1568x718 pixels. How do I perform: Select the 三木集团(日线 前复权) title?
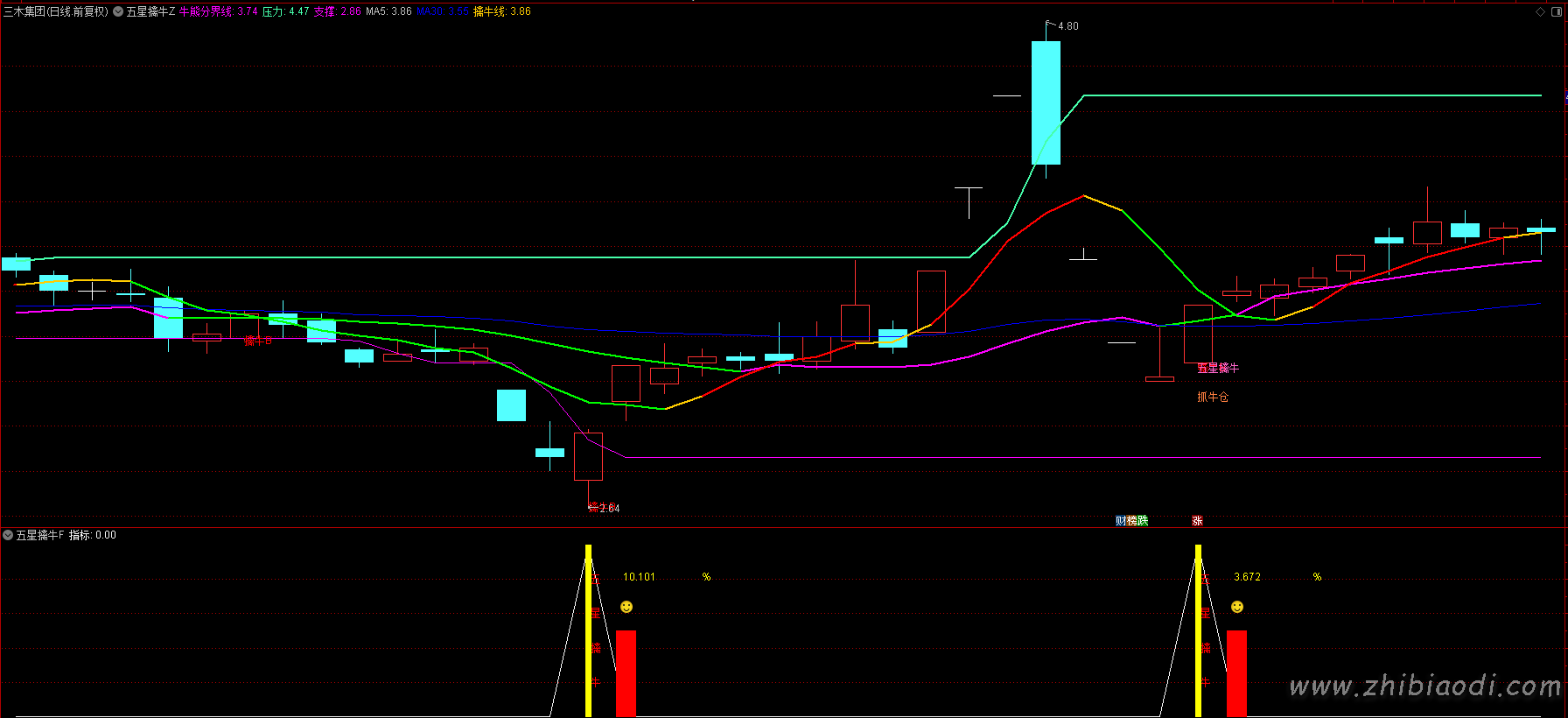click(56, 11)
